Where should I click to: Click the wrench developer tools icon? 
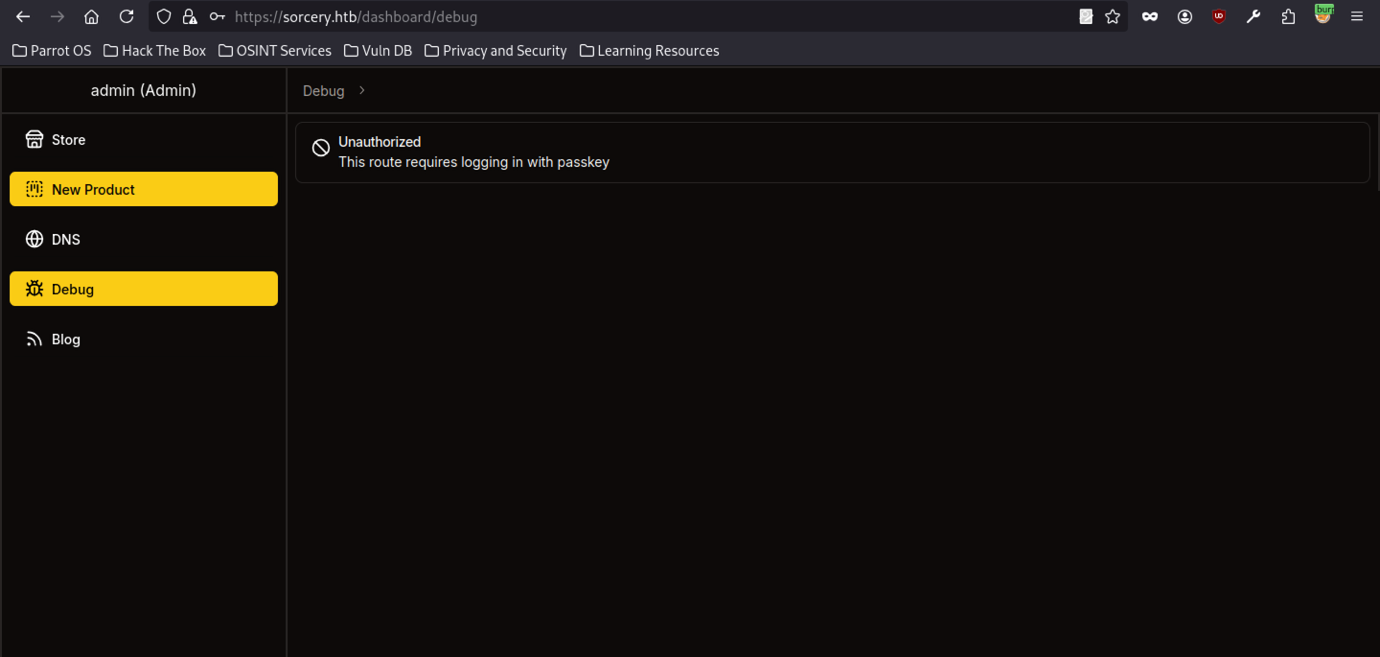pos(1253,17)
